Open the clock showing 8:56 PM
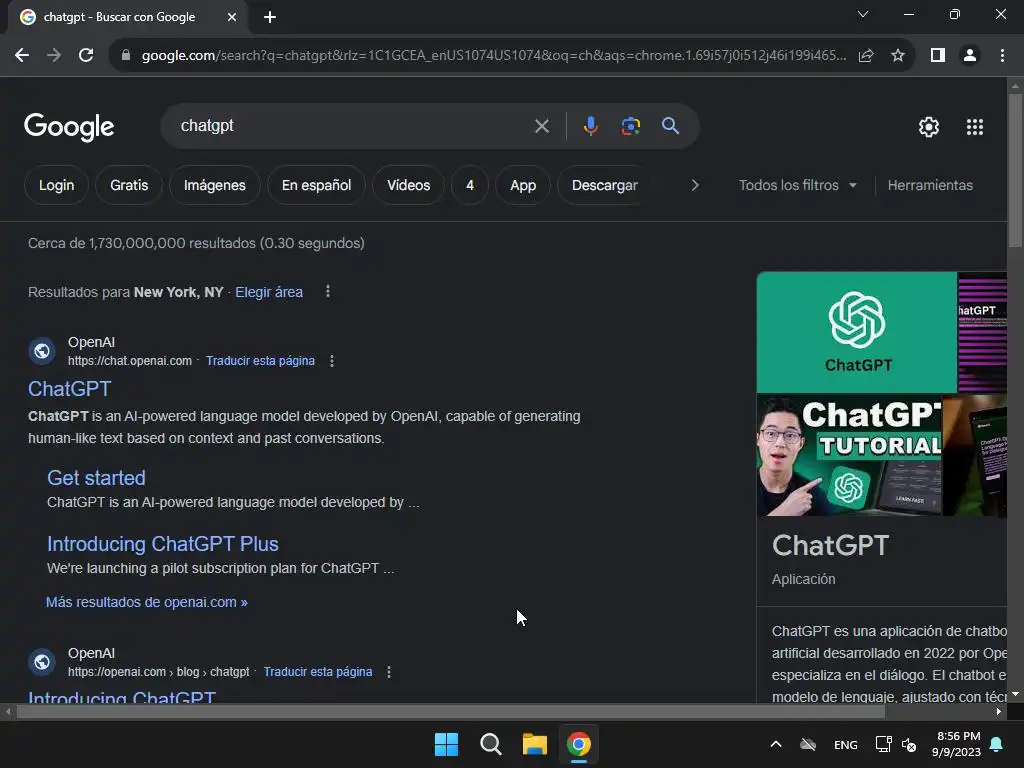This screenshot has height=768, width=1024. (957, 744)
